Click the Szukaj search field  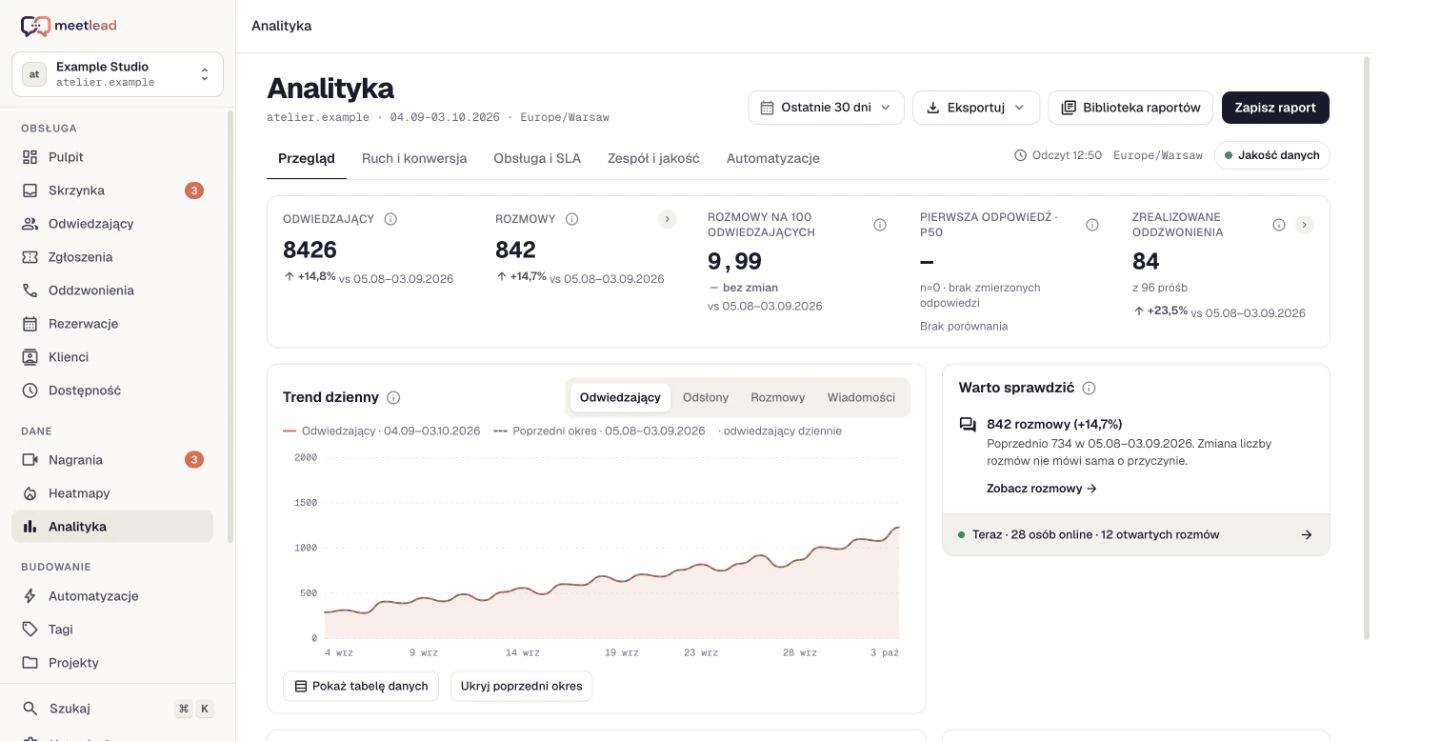[x=118, y=709]
